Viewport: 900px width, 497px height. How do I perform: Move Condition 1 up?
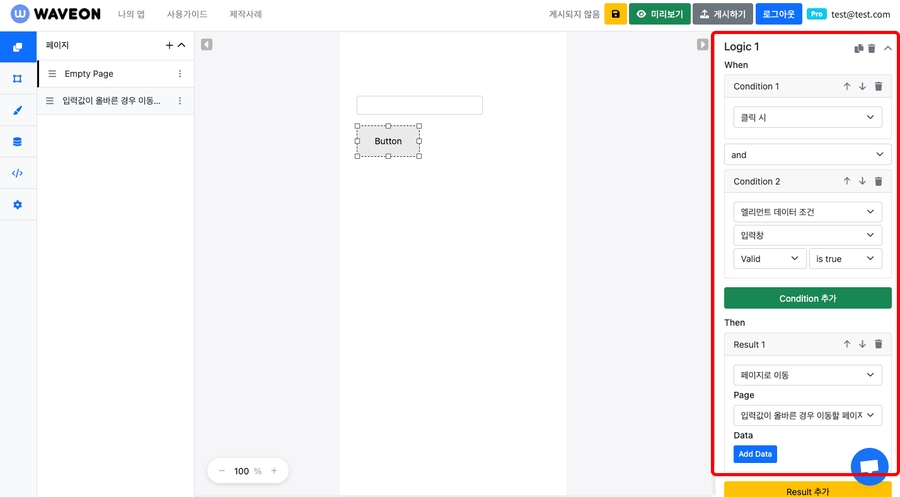(x=847, y=86)
